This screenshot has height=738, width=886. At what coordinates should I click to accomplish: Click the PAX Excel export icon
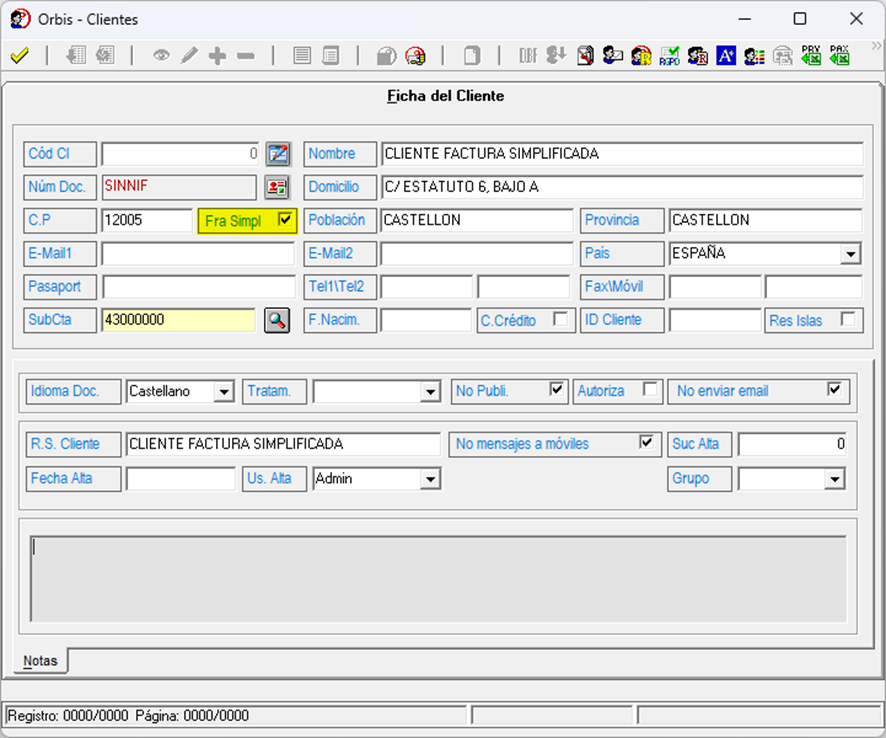(839, 56)
